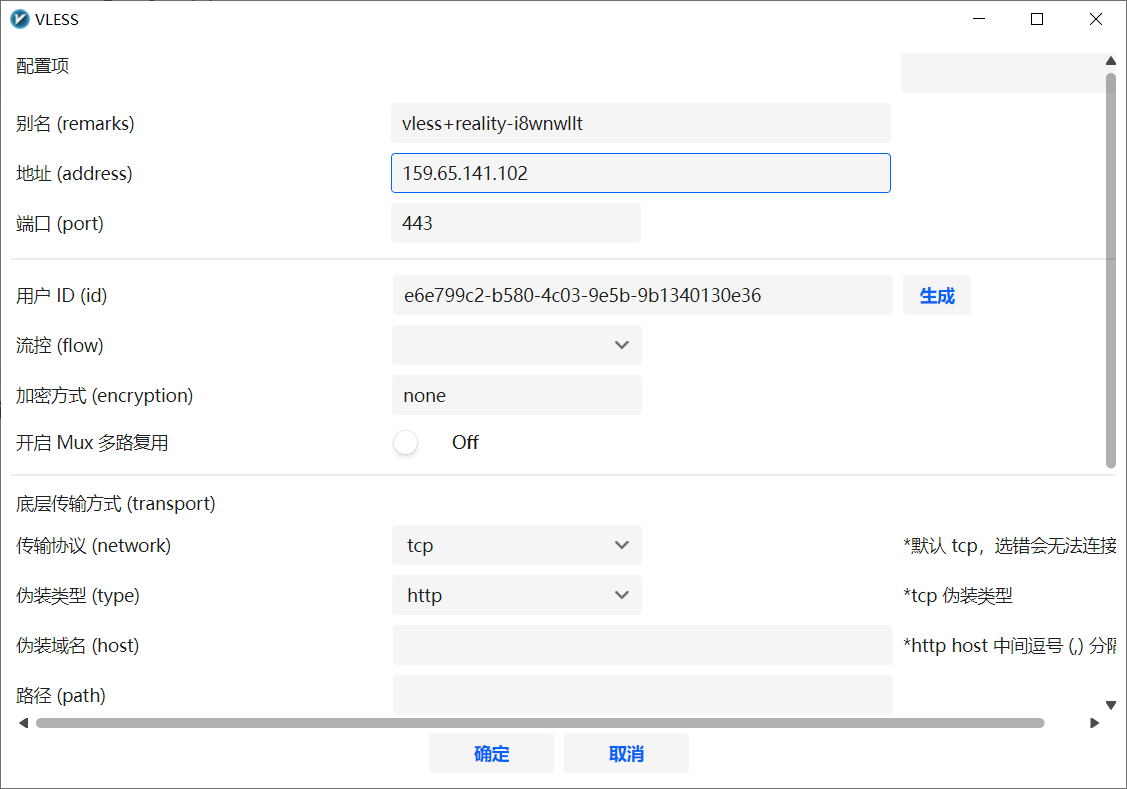This screenshot has height=789, width=1127.
Task: Click the horizontal scrollbar right arrow
Action: (1095, 723)
